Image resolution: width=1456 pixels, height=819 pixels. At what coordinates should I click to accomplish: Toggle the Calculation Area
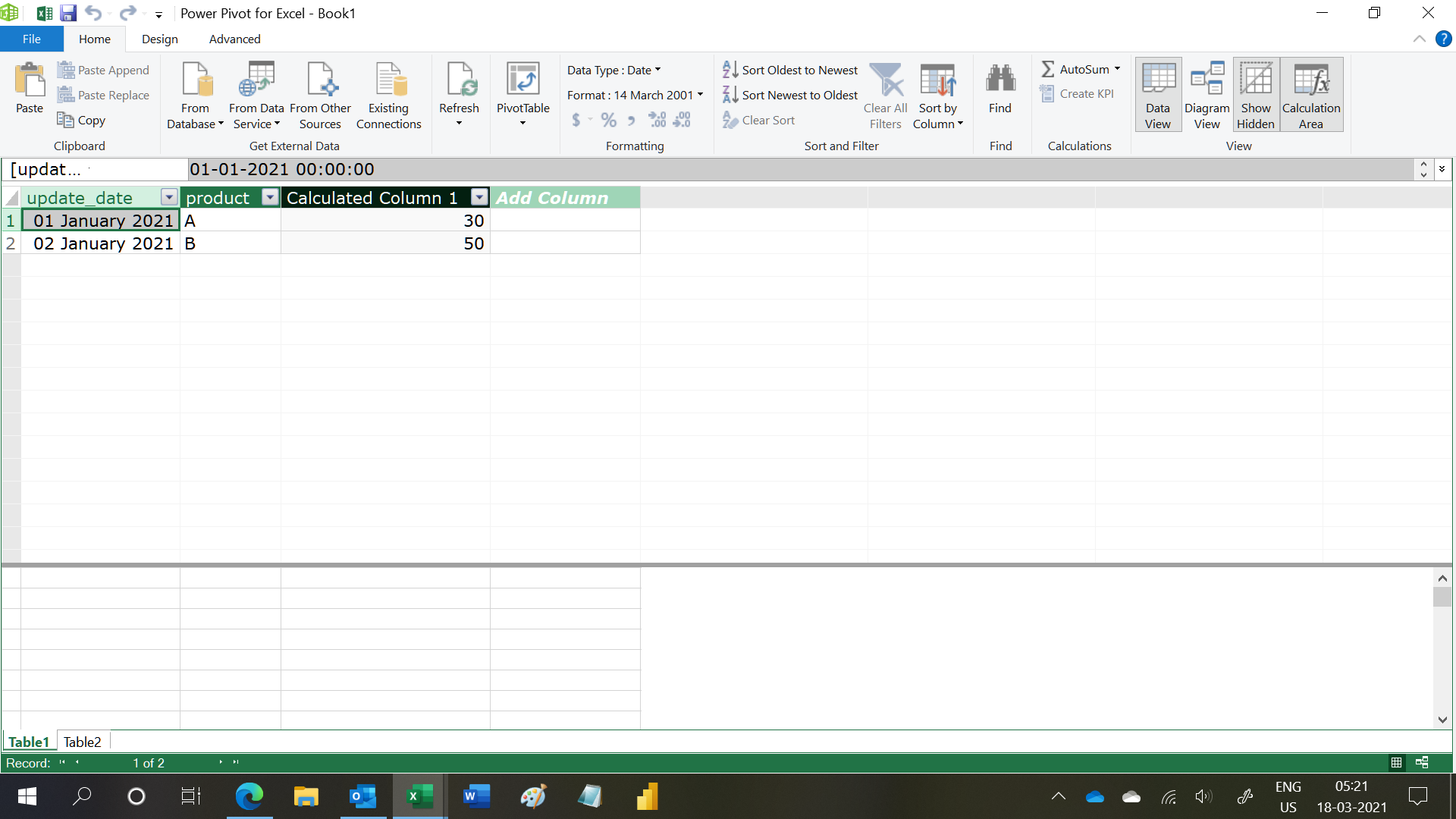coord(1311,96)
